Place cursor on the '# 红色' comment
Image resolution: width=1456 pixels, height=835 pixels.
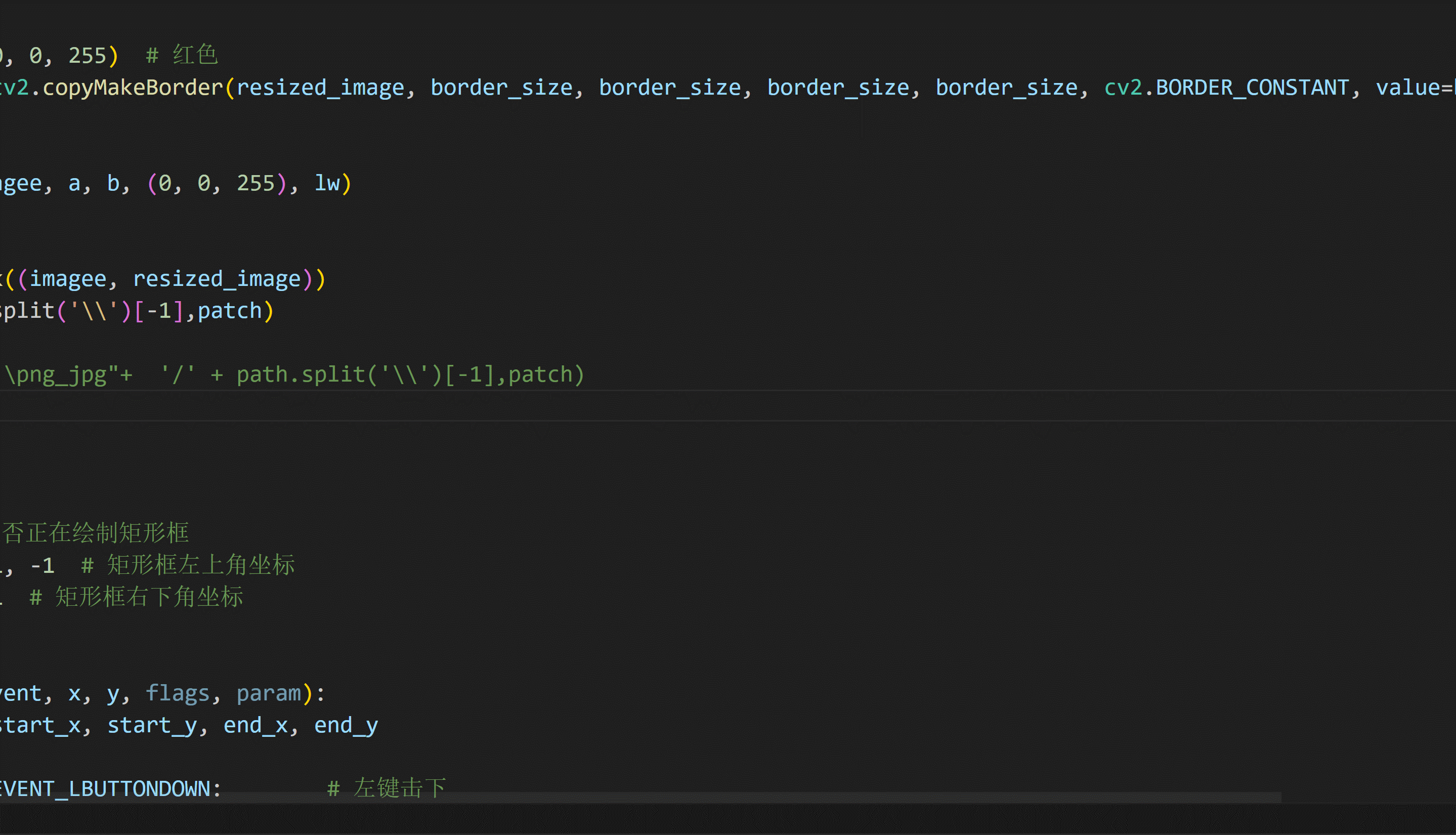point(182,55)
